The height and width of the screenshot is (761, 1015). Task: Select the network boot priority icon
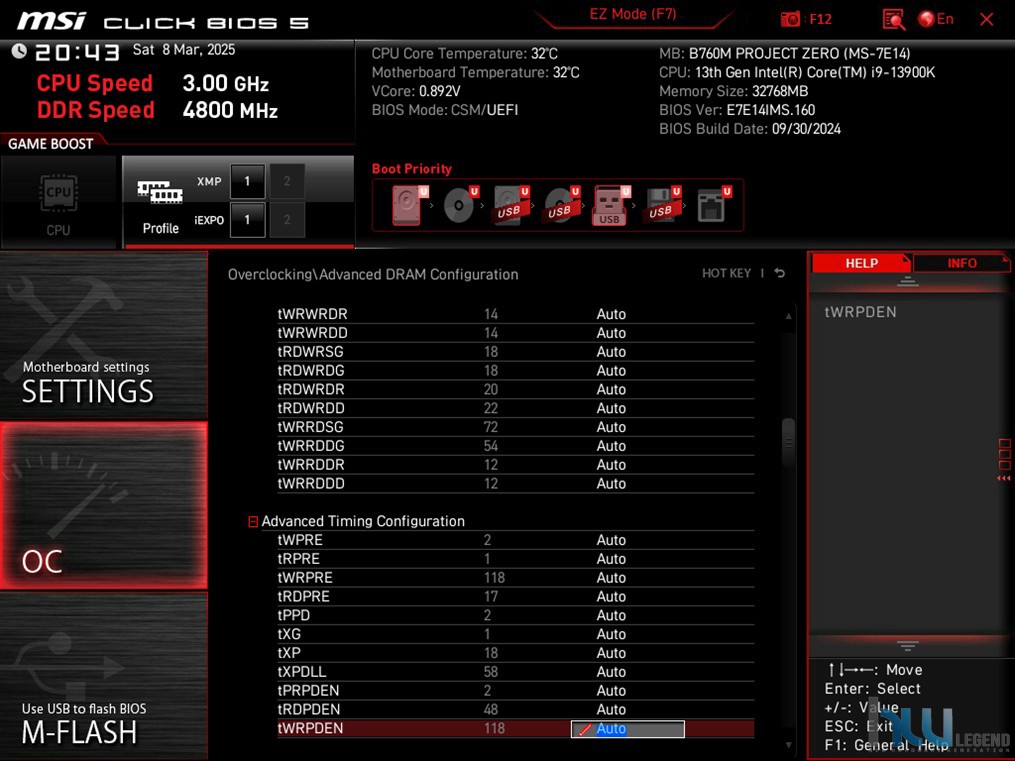point(713,205)
